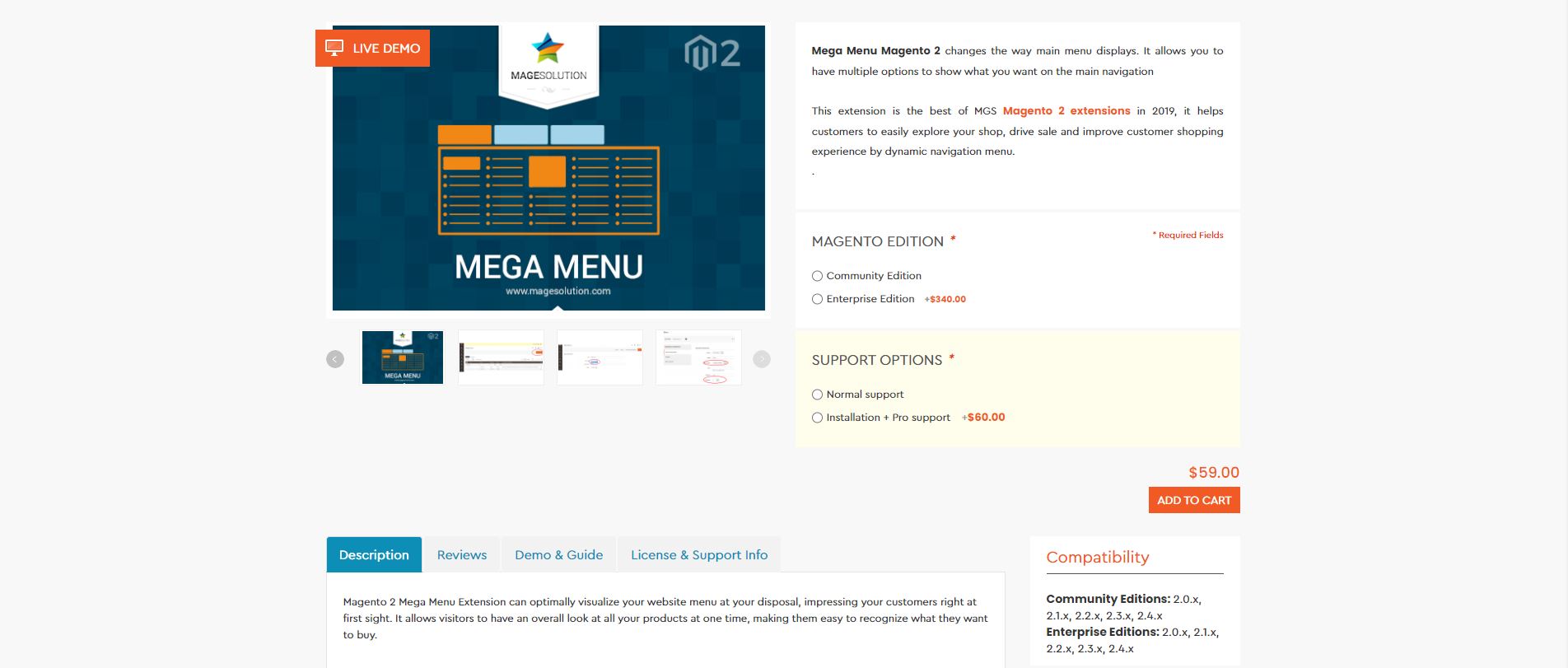Click the MAGENTO EDITION heading

tap(878, 241)
